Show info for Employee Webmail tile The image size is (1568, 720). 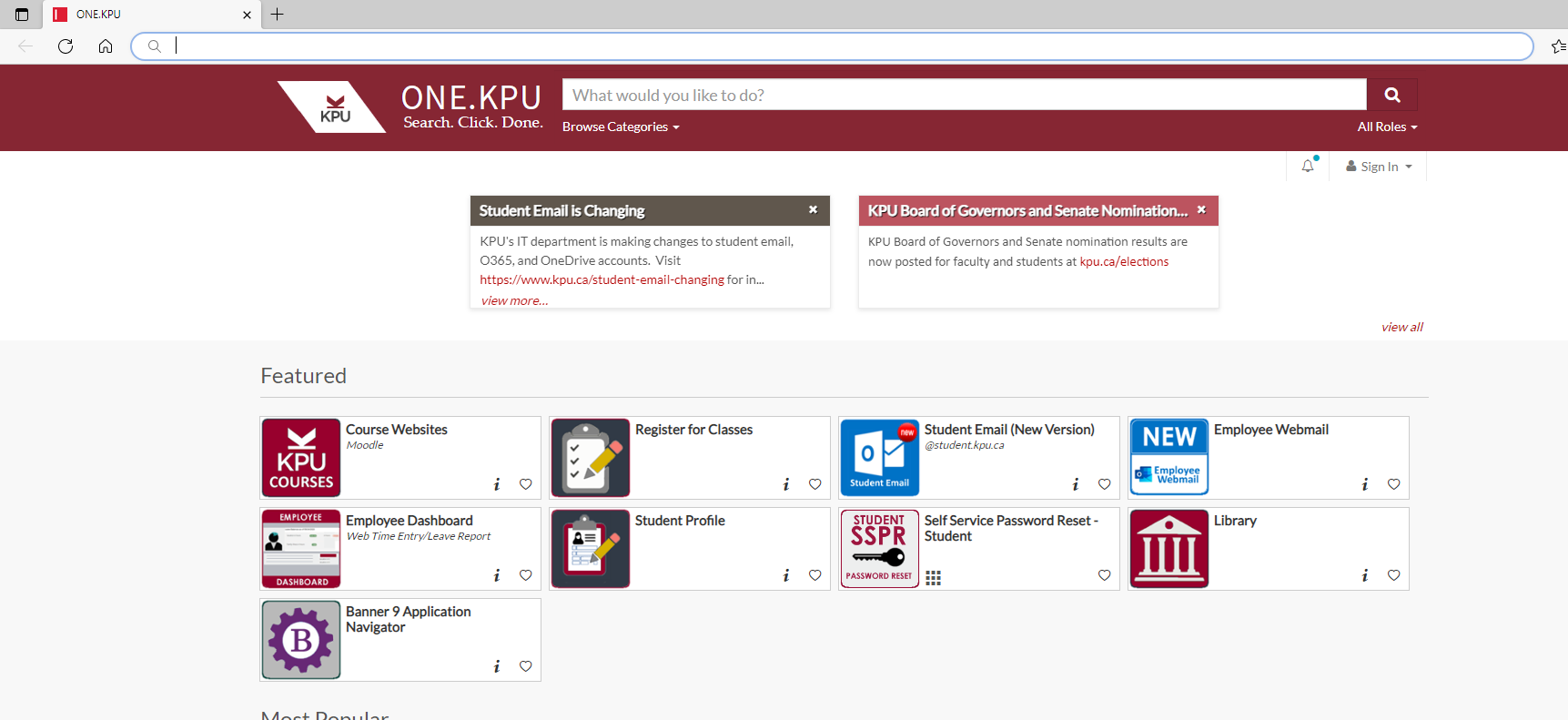coord(1364,484)
